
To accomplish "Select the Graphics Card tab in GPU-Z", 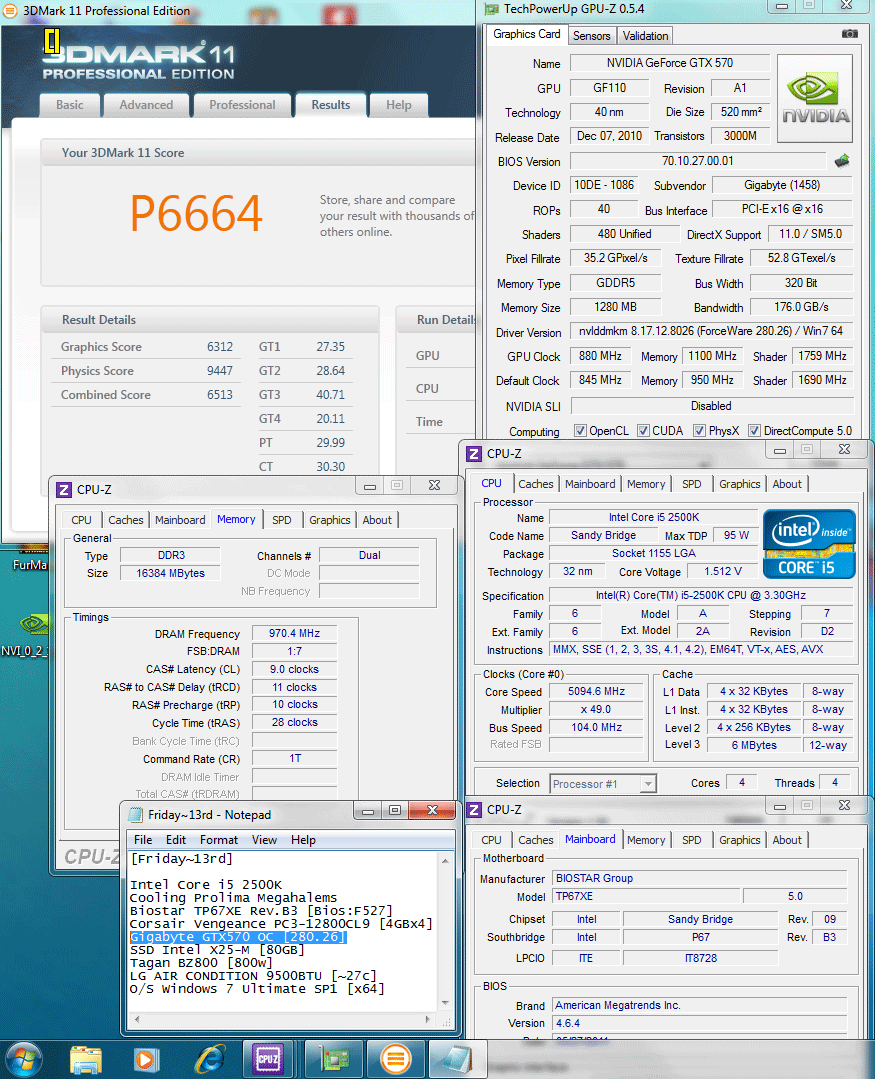I will click(x=527, y=34).
